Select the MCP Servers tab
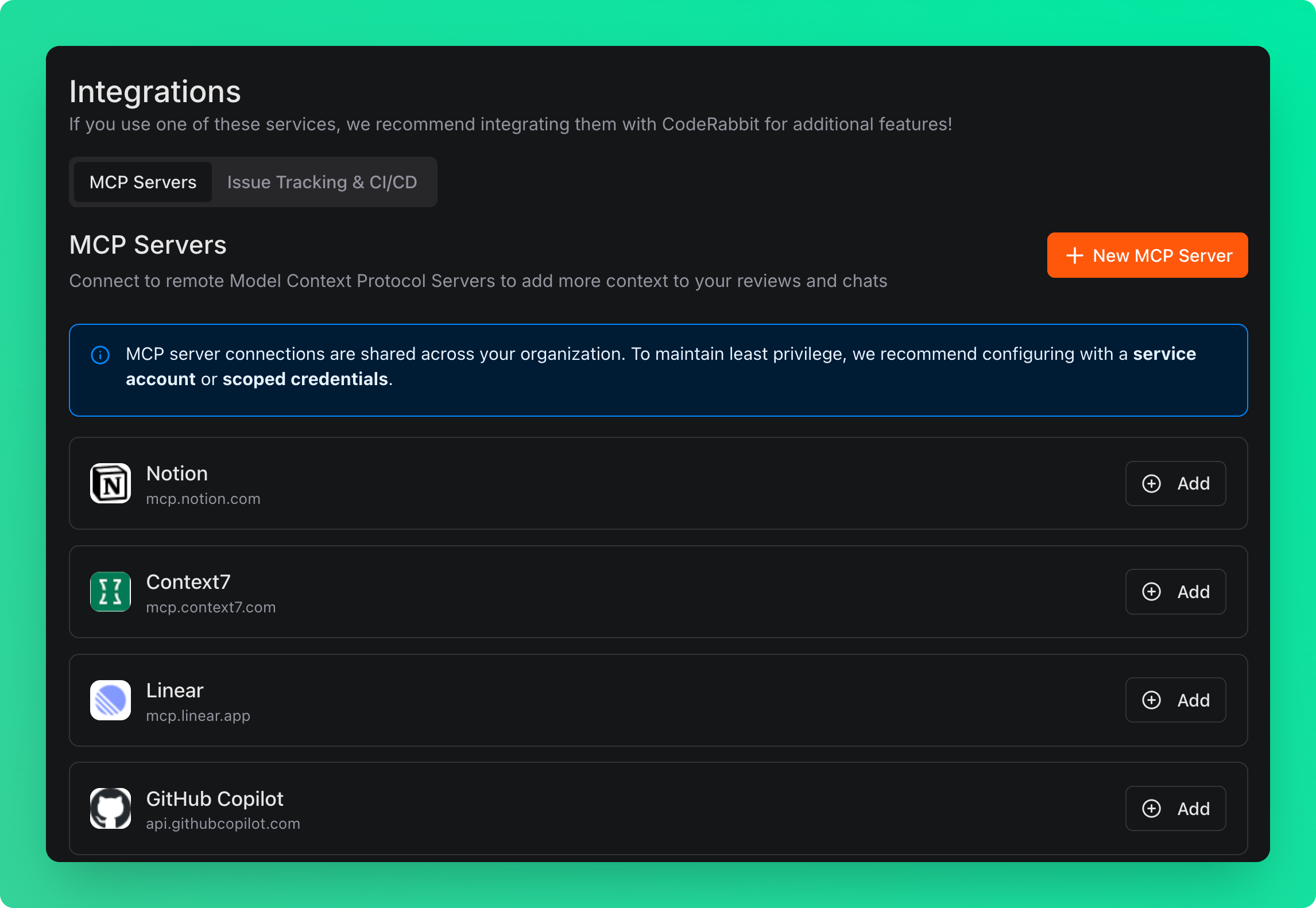This screenshot has width=1316, height=908. tap(142, 182)
